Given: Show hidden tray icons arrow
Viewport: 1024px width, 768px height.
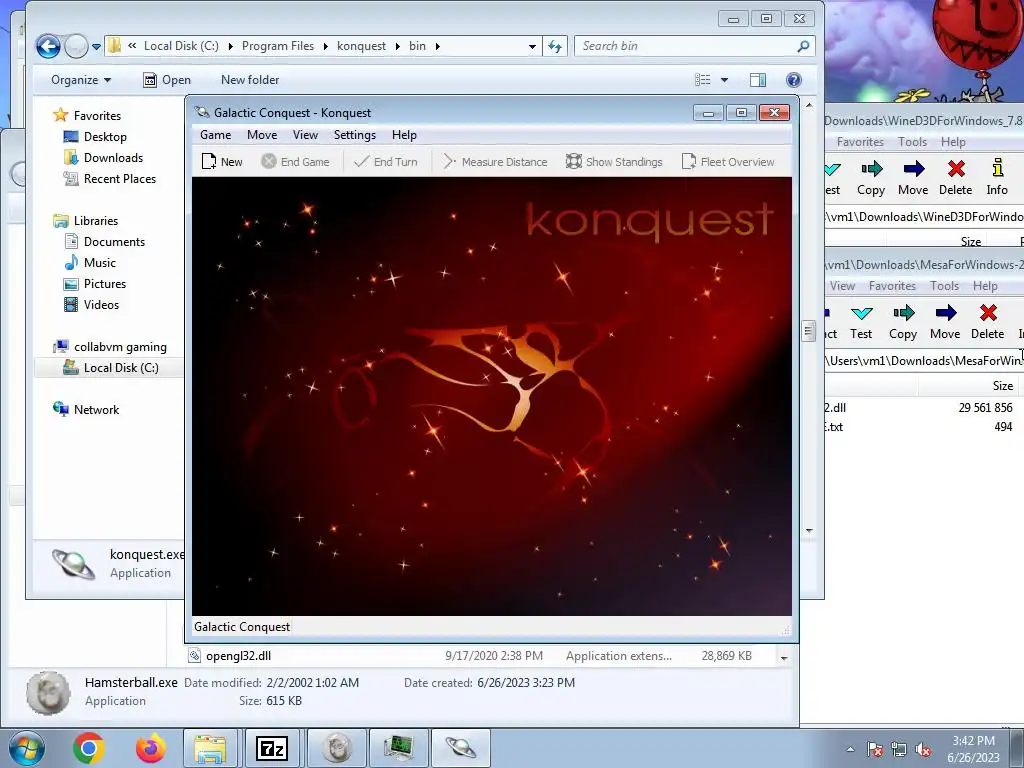Looking at the screenshot, I should click(x=850, y=749).
